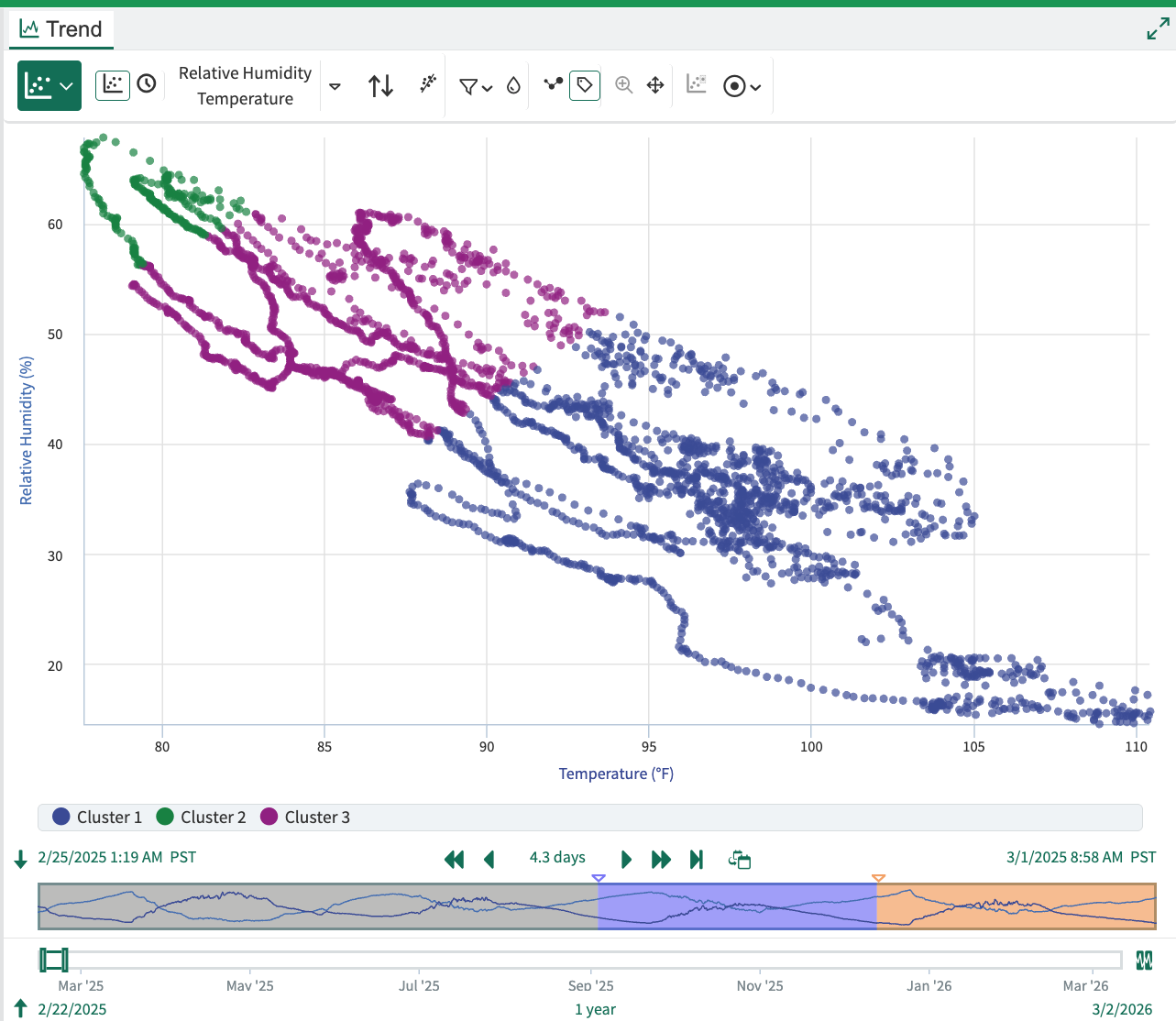Viewport: 1176px width, 1021px height.
Task: Expand the signal selection dropdown arrow
Action: tap(335, 86)
